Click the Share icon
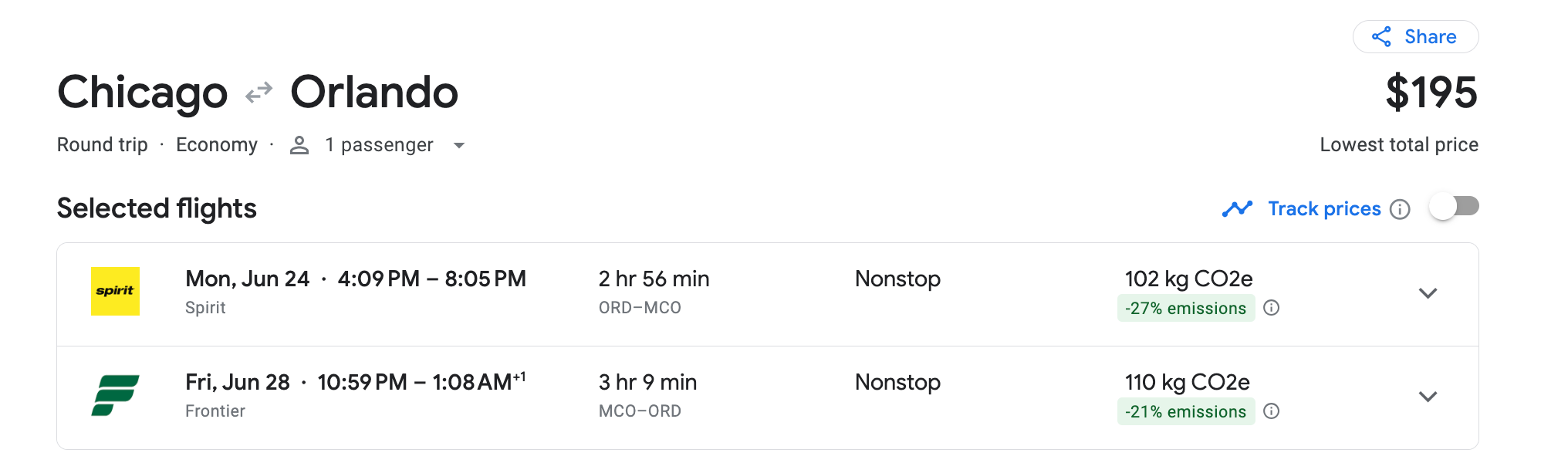Viewport: 1568px width, 463px height. [1381, 37]
